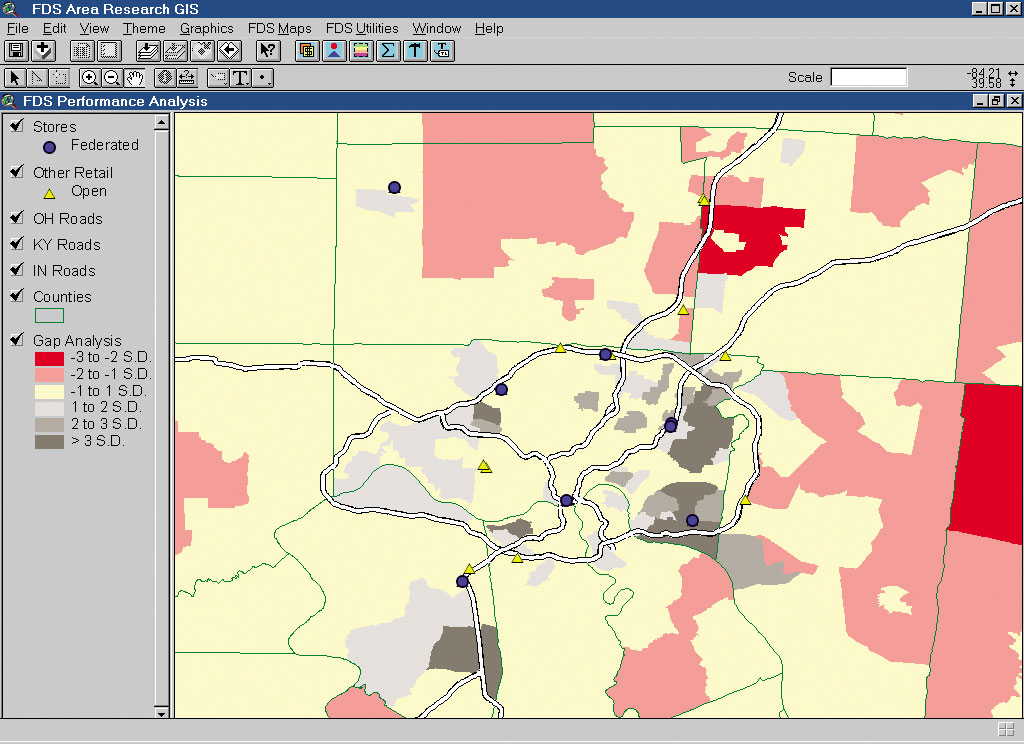Click the hammer tool toolbar icon
This screenshot has height=744, width=1024.
coord(415,50)
